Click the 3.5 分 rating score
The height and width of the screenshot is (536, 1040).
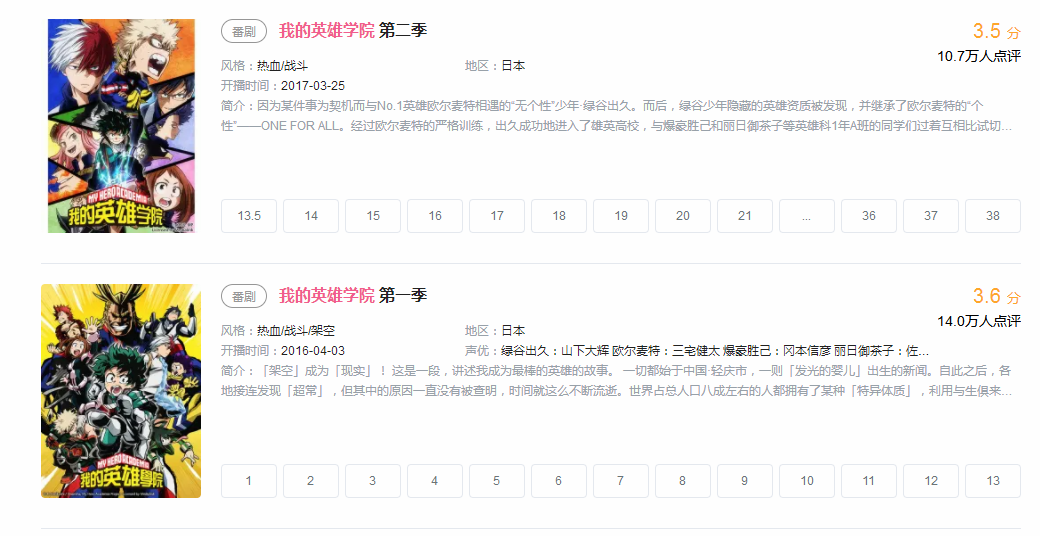click(997, 31)
